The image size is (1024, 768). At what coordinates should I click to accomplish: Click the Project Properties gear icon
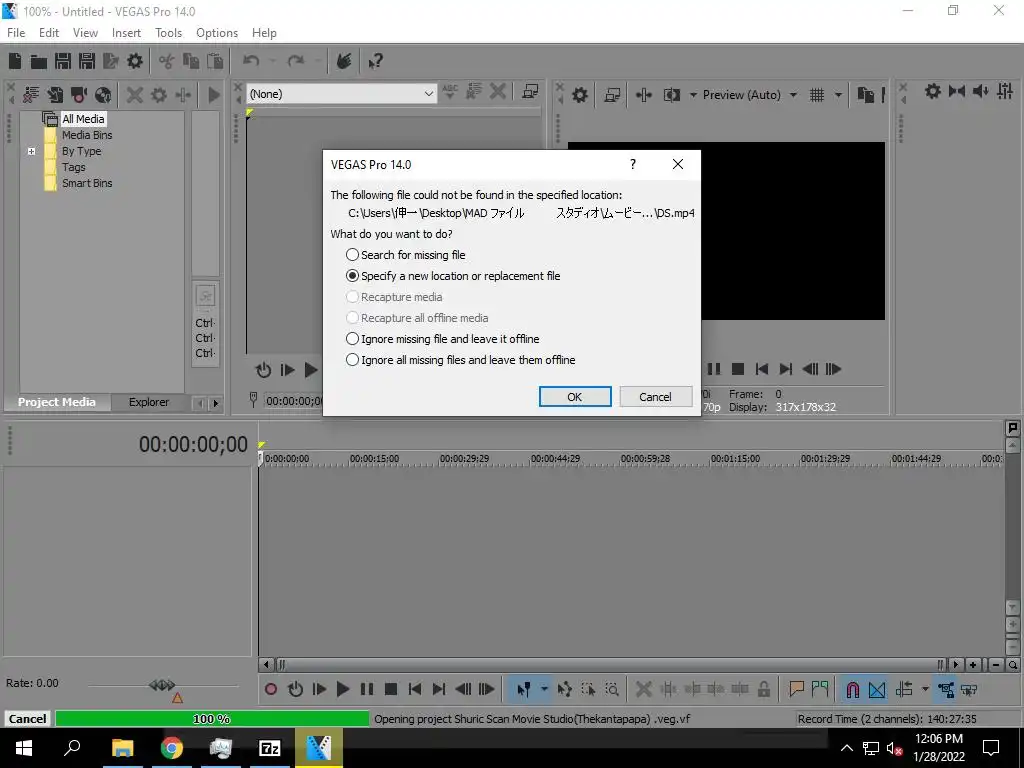point(135,61)
